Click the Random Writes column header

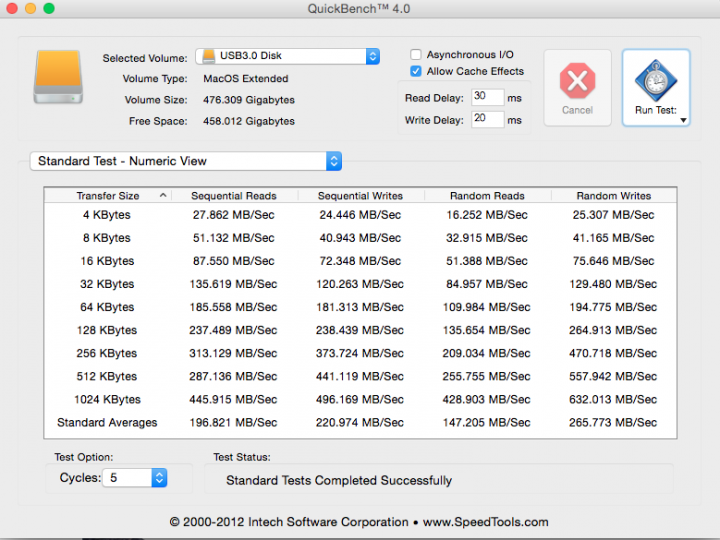613,196
